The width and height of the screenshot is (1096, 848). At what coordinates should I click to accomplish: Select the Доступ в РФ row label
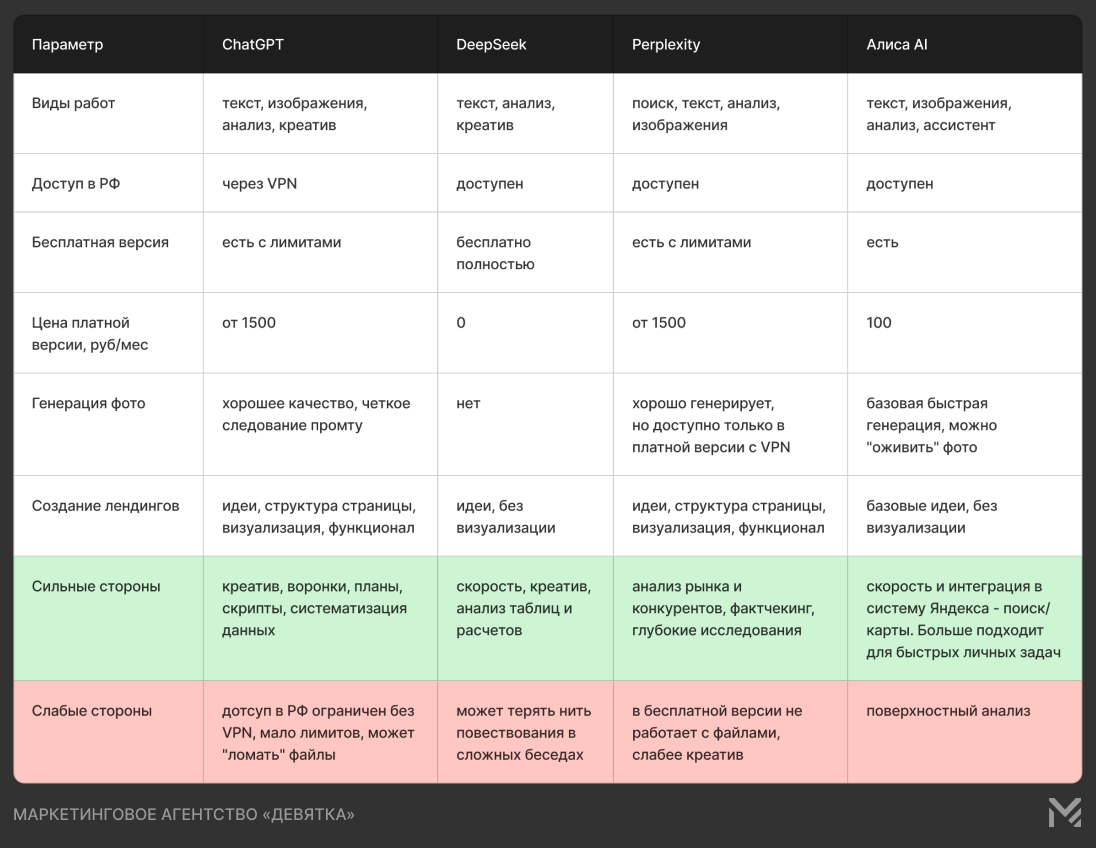pos(76,184)
